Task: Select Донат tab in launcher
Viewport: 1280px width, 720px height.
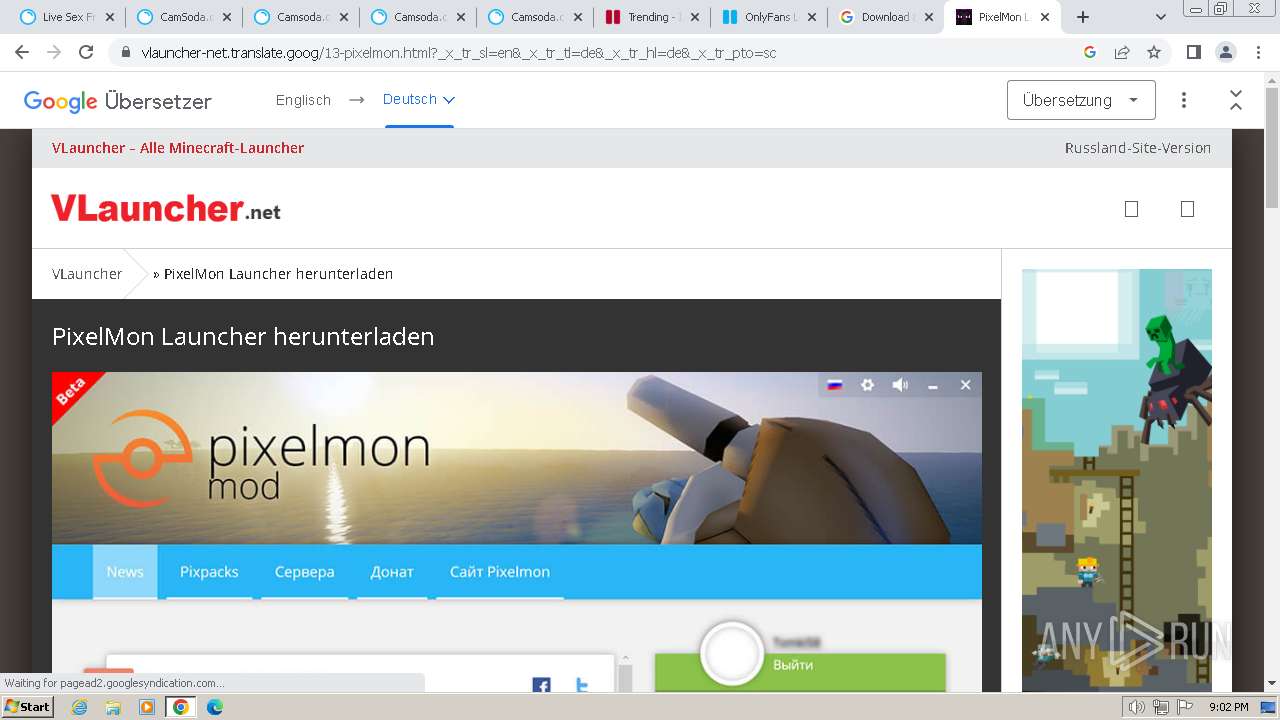Action: pos(392,572)
